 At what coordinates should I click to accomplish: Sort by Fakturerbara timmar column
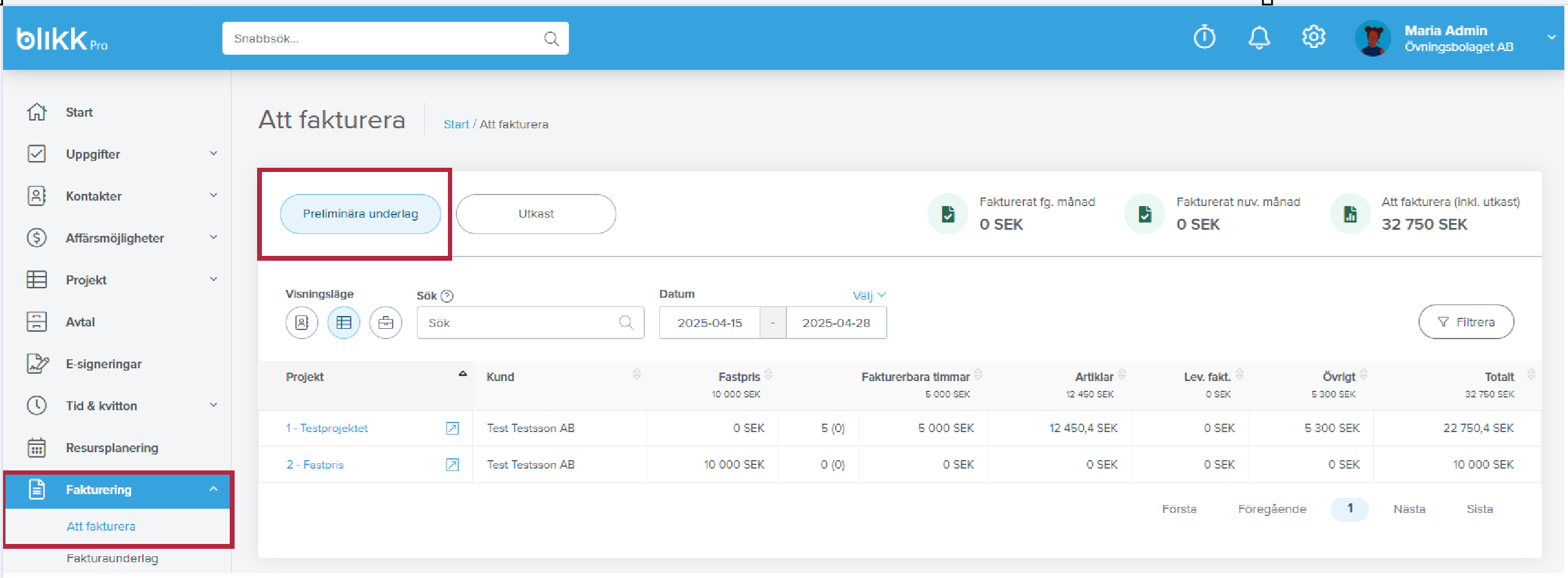coord(978,374)
